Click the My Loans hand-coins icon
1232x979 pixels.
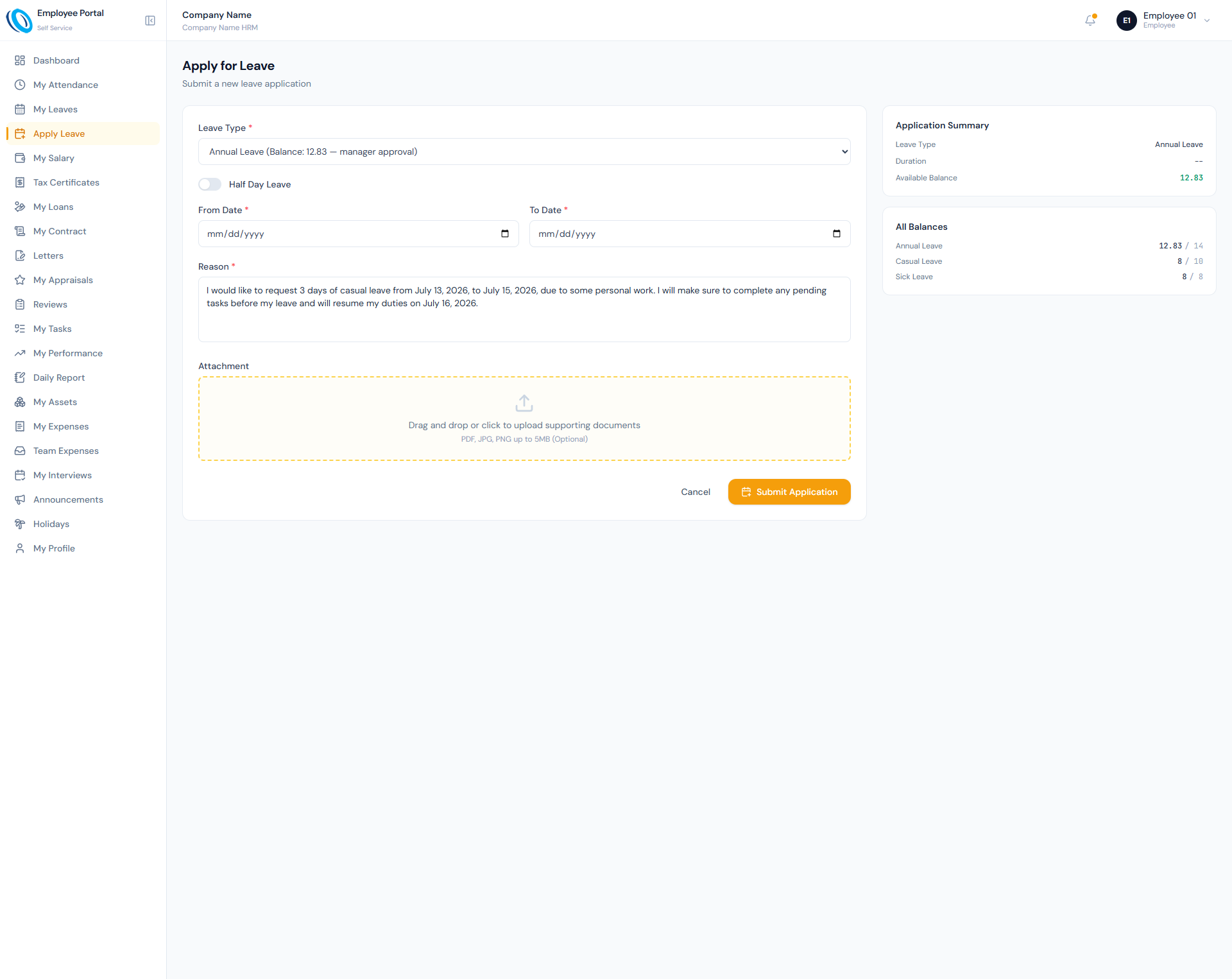click(20, 207)
